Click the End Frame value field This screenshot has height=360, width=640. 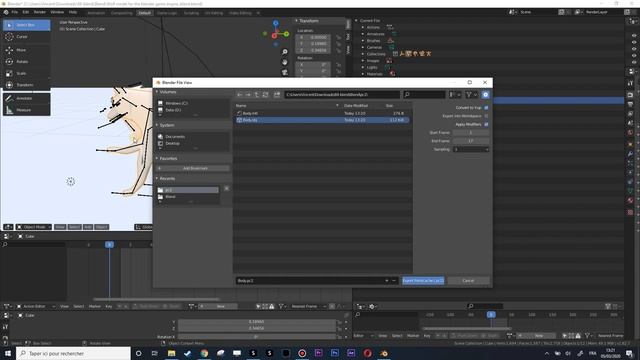coord(471,141)
